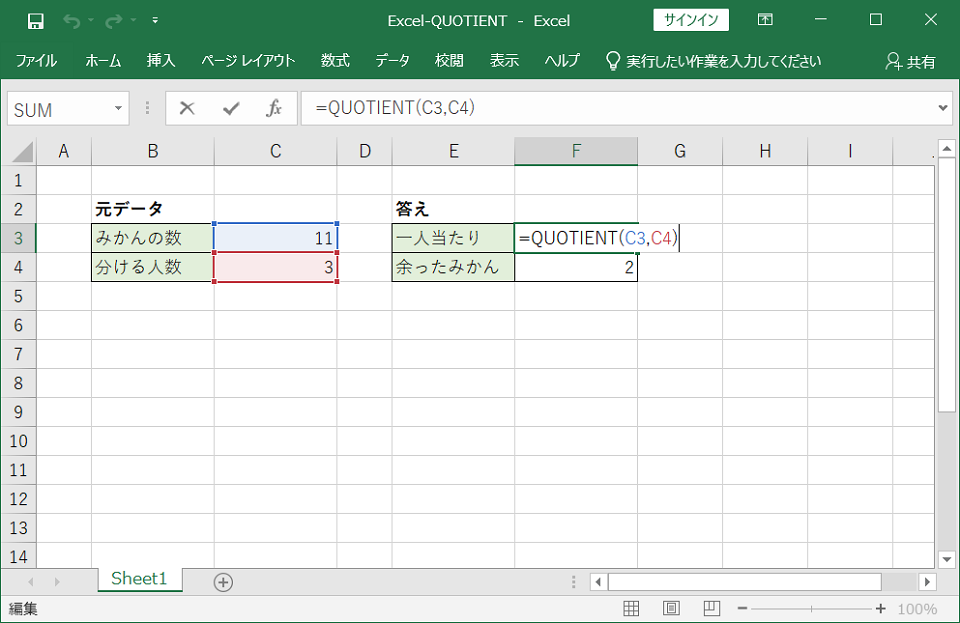Switch to Page Break Preview icon
Screen dimensions: 960x623
(x=711, y=609)
